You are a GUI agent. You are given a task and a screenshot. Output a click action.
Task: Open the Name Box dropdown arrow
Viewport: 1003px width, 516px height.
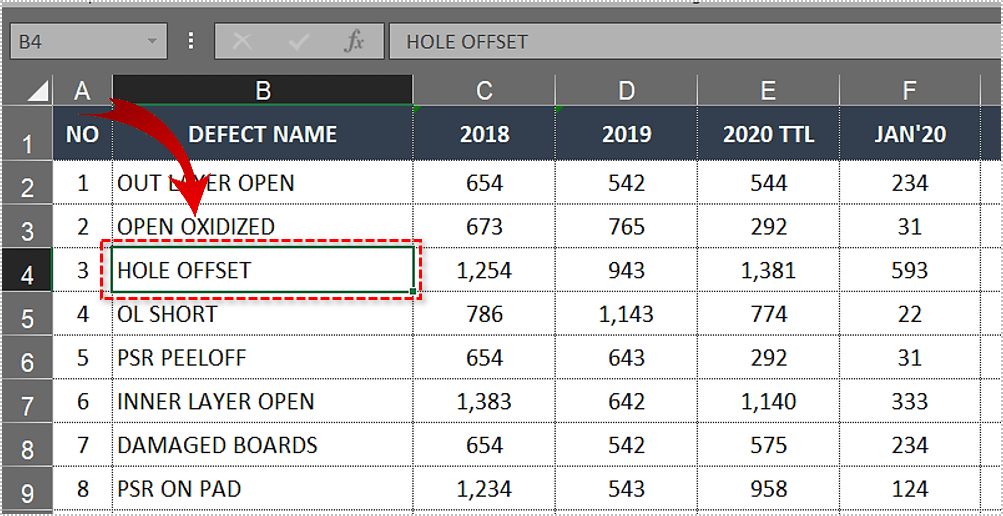[x=153, y=42]
